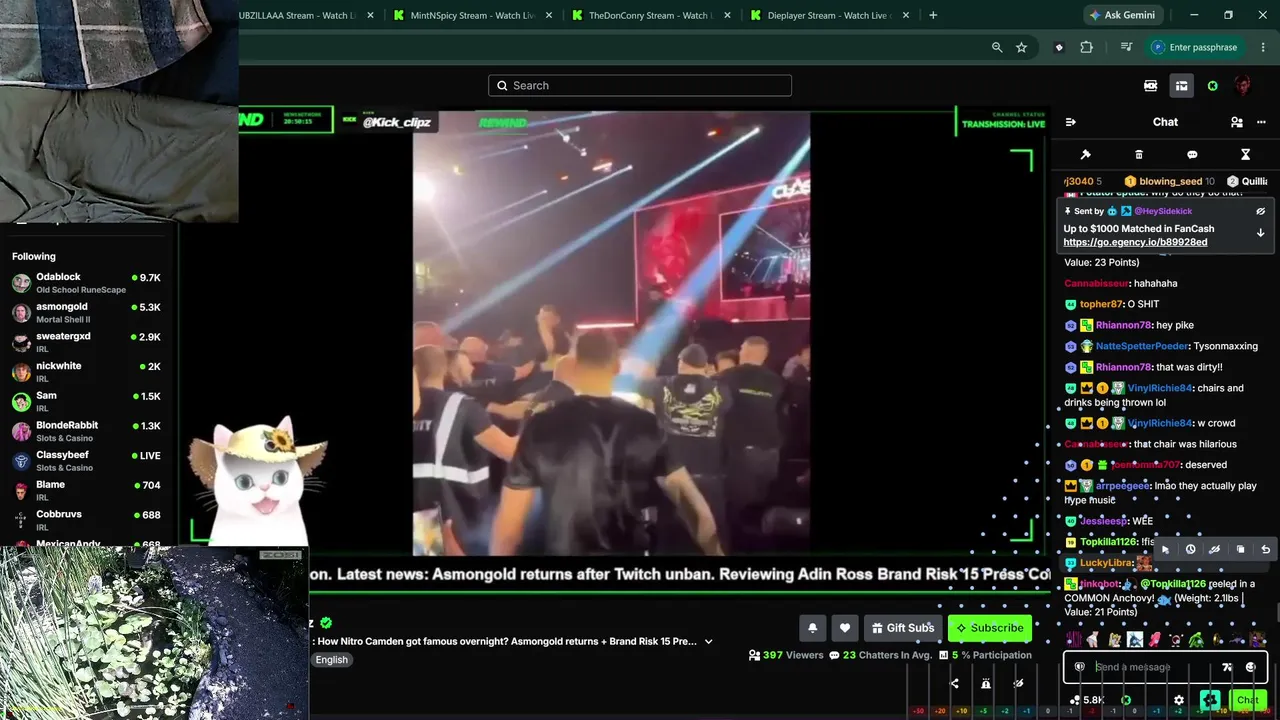Click the Gift Subs button
The width and height of the screenshot is (1280, 720).
click(x=903, y=628)
